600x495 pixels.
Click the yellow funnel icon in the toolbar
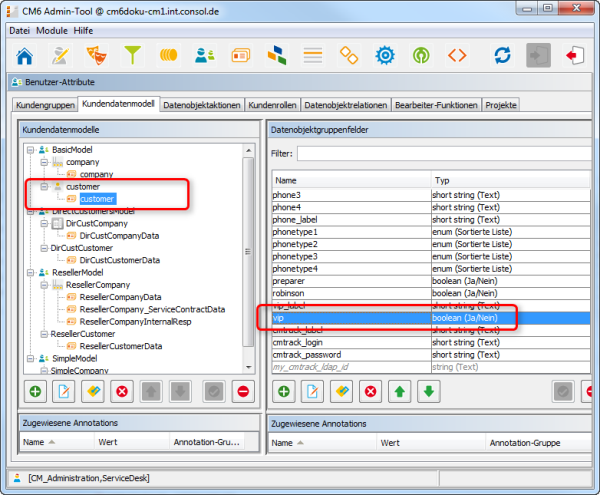[x=132, y=54]
